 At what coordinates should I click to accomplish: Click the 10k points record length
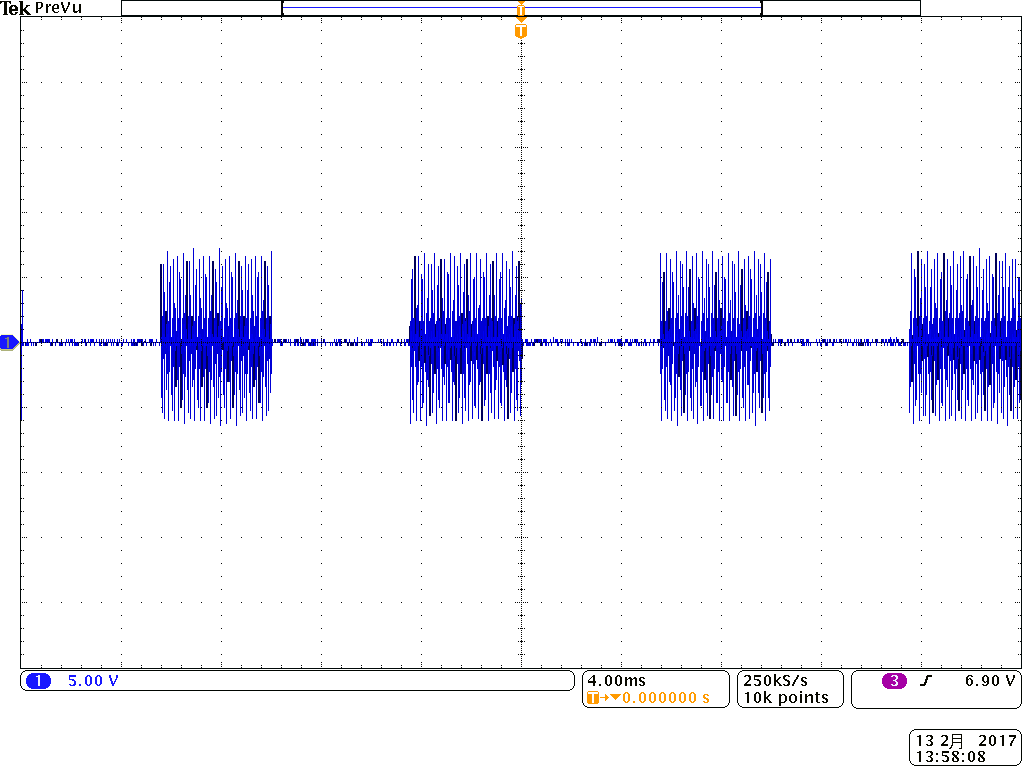tap(785, 698)
